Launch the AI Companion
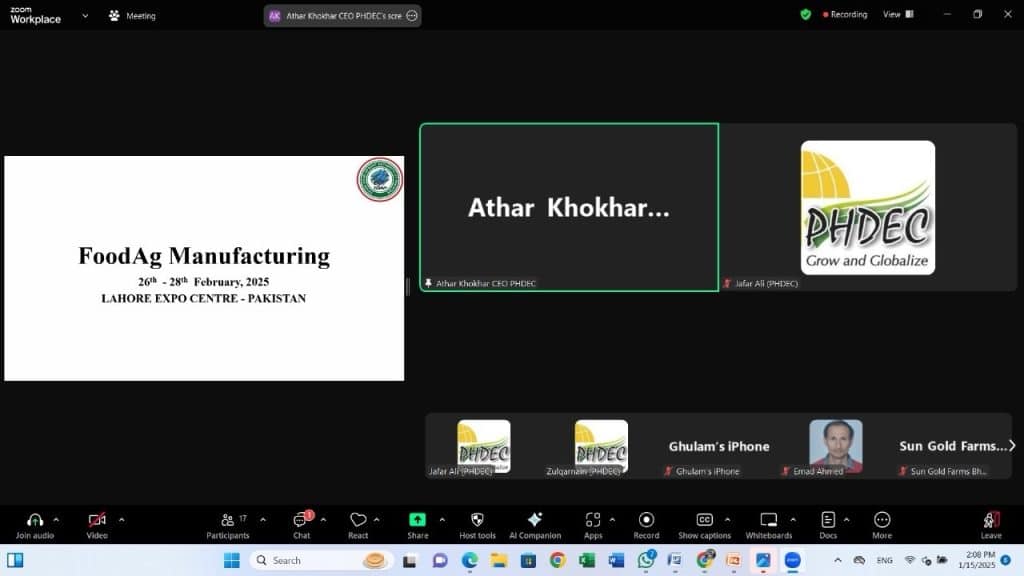The image size is (1024, 576). click(x=535, y=521)
